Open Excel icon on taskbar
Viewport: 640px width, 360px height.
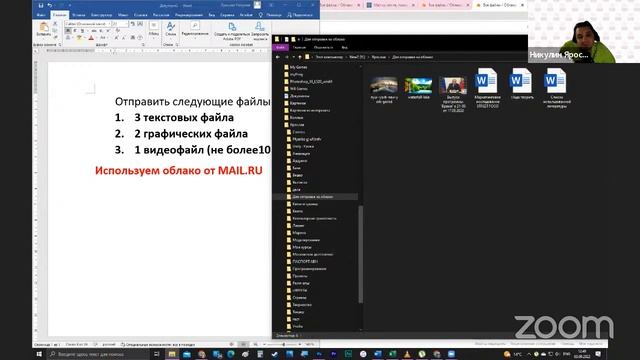click(392, 354)
